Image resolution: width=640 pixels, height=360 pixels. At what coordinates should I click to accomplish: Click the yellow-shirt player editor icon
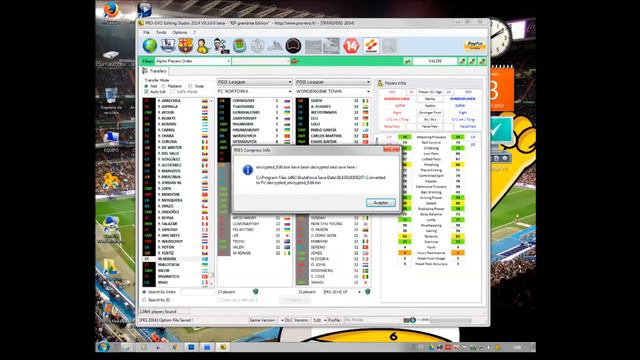202,46
